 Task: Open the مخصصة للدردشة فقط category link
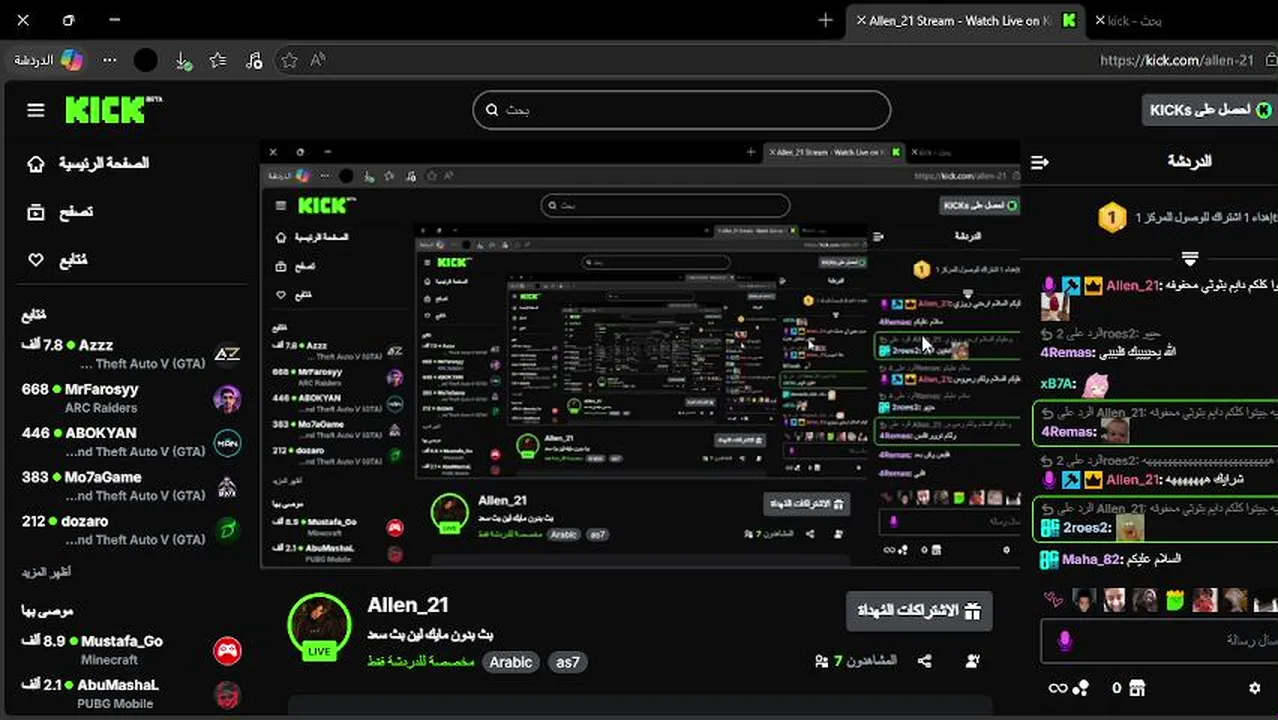tap(421, 662)
